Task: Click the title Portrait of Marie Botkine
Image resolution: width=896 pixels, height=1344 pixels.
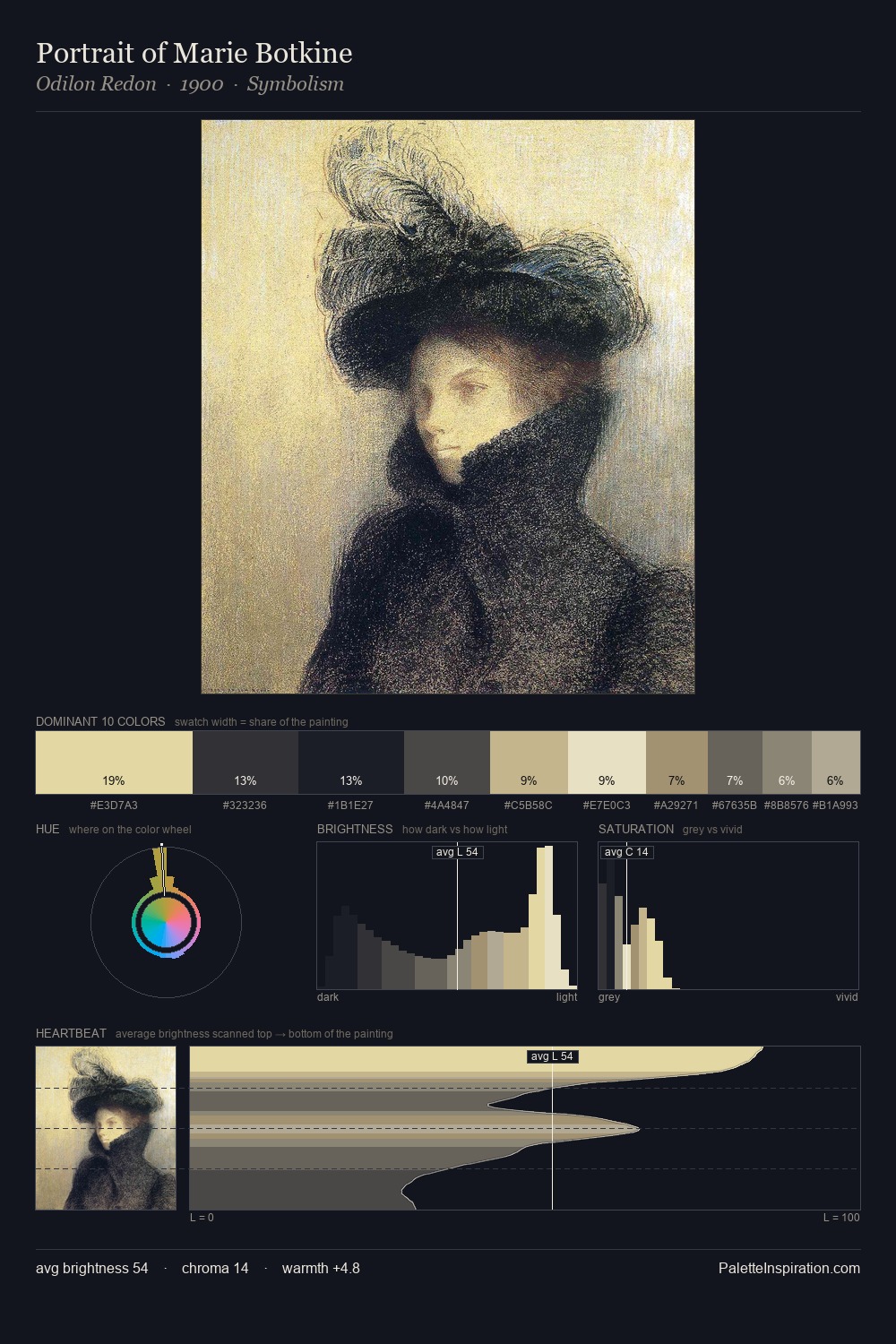Action: [x=194, y=53]
